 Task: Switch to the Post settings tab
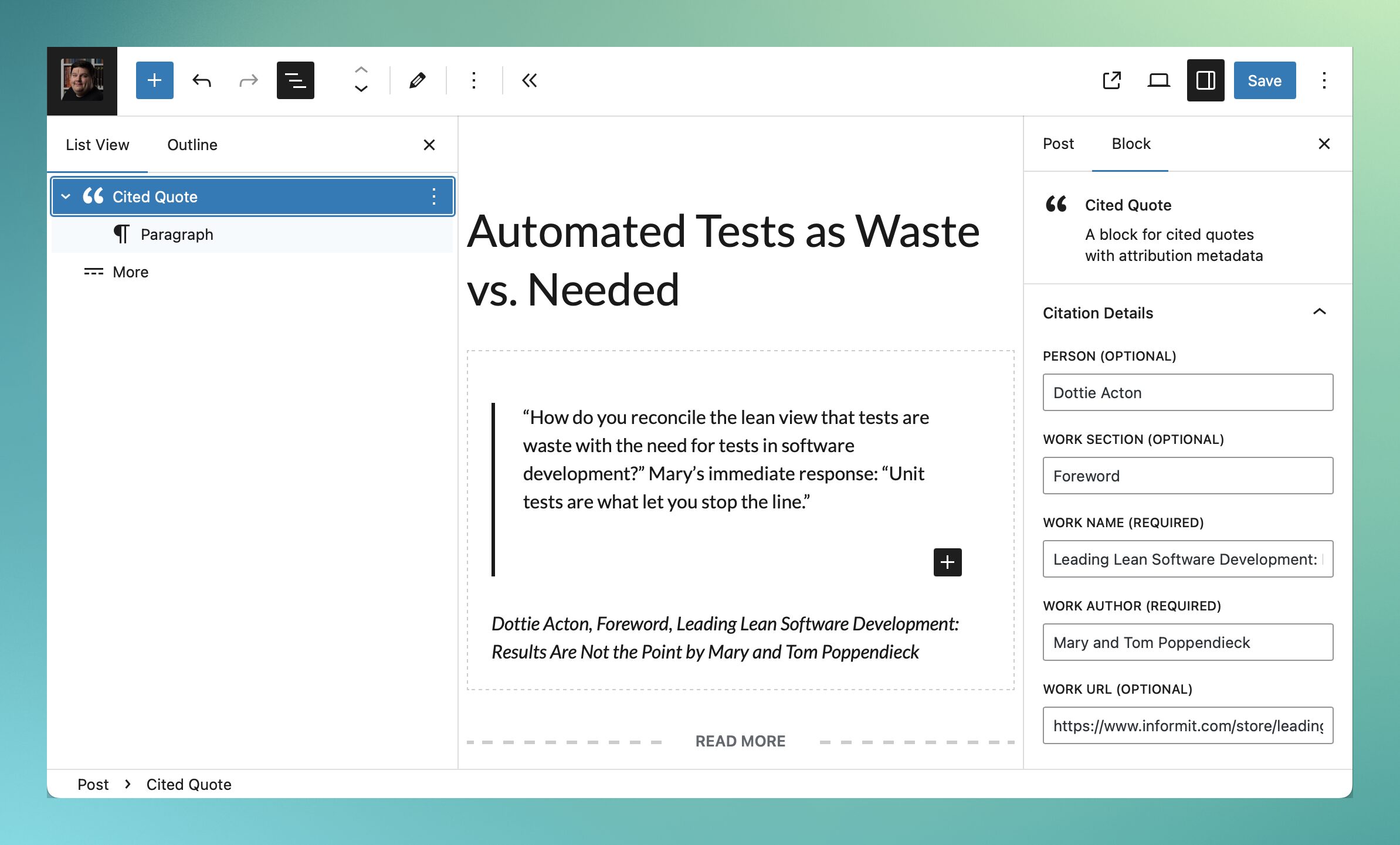pos(1058,144)
